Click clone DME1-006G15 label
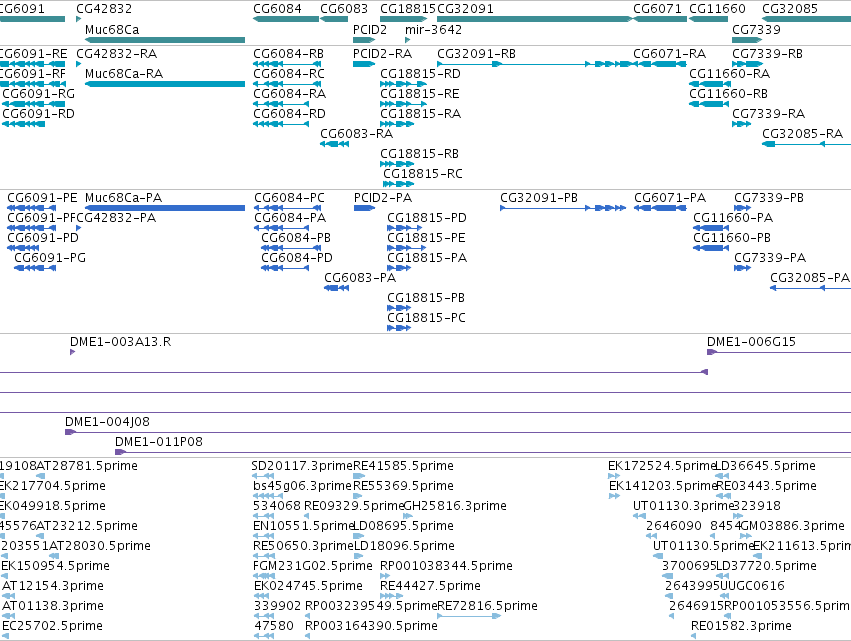Image resolution: width=851 pixels, height=641 pixels. click(751, 342)
